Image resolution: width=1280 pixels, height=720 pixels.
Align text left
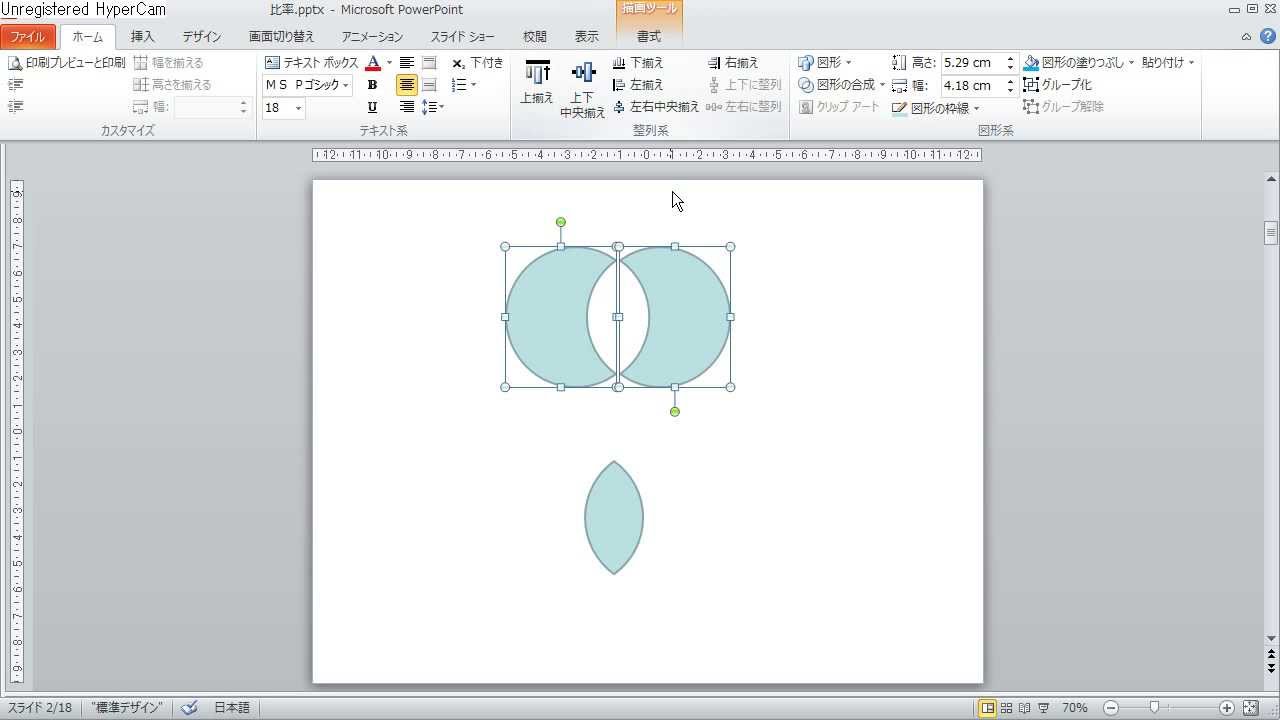coord(407,63)
